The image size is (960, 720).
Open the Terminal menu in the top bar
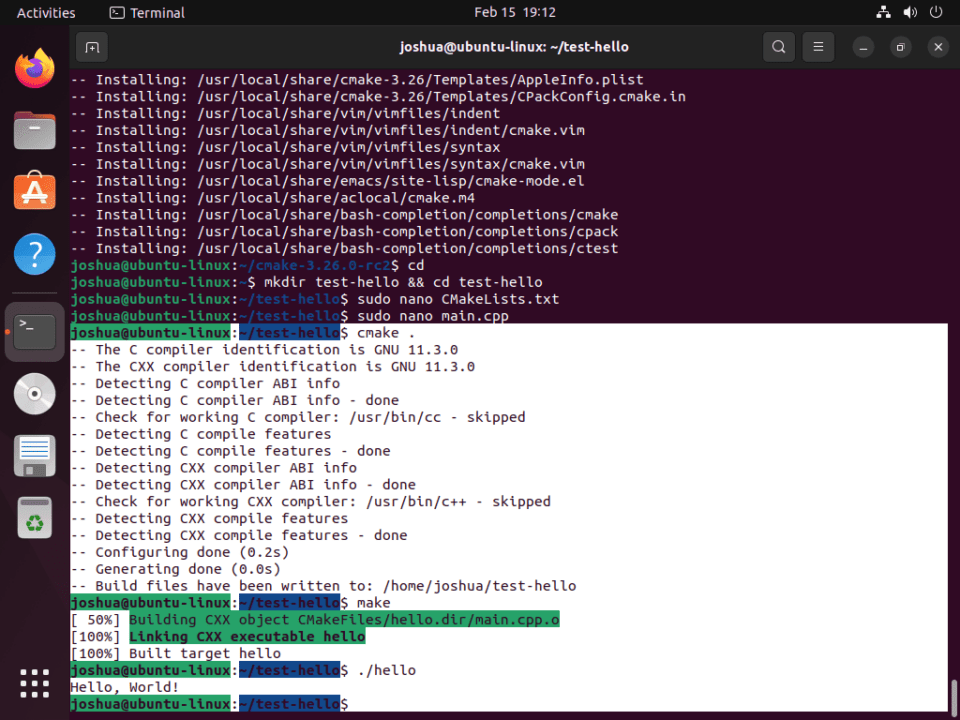pos(146,12)
